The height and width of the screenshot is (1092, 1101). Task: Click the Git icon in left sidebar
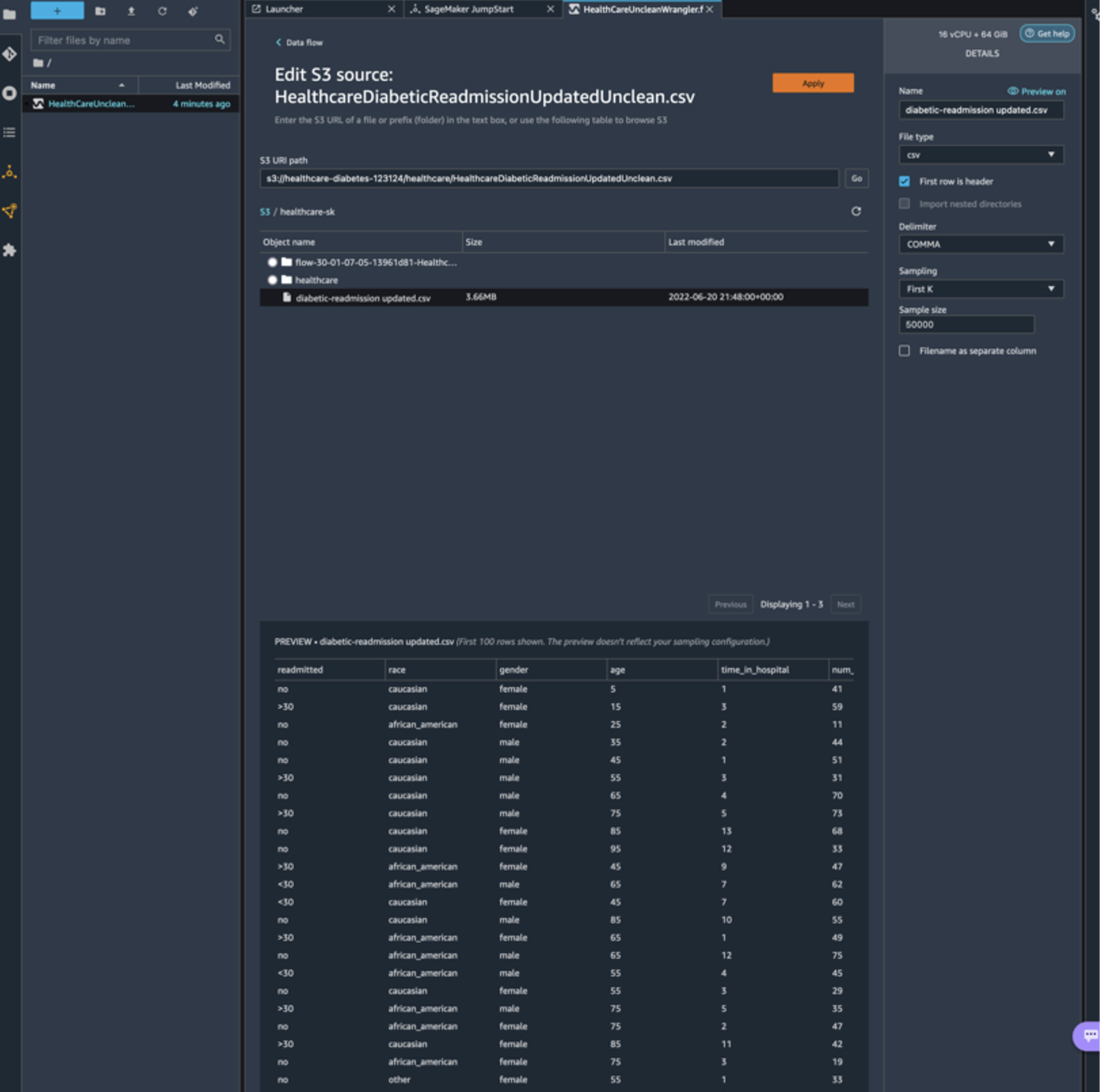[x=9, y=54]
